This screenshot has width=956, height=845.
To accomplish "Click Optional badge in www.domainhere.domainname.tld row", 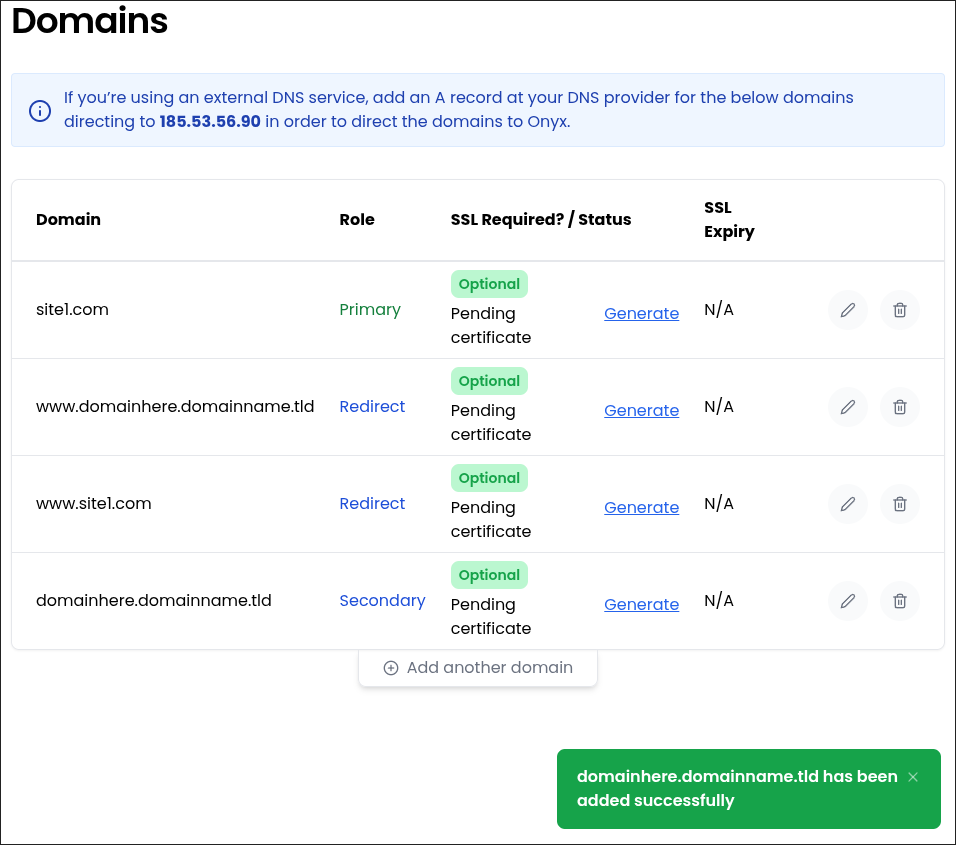I will pyautogui.click(x=489, y=381).
